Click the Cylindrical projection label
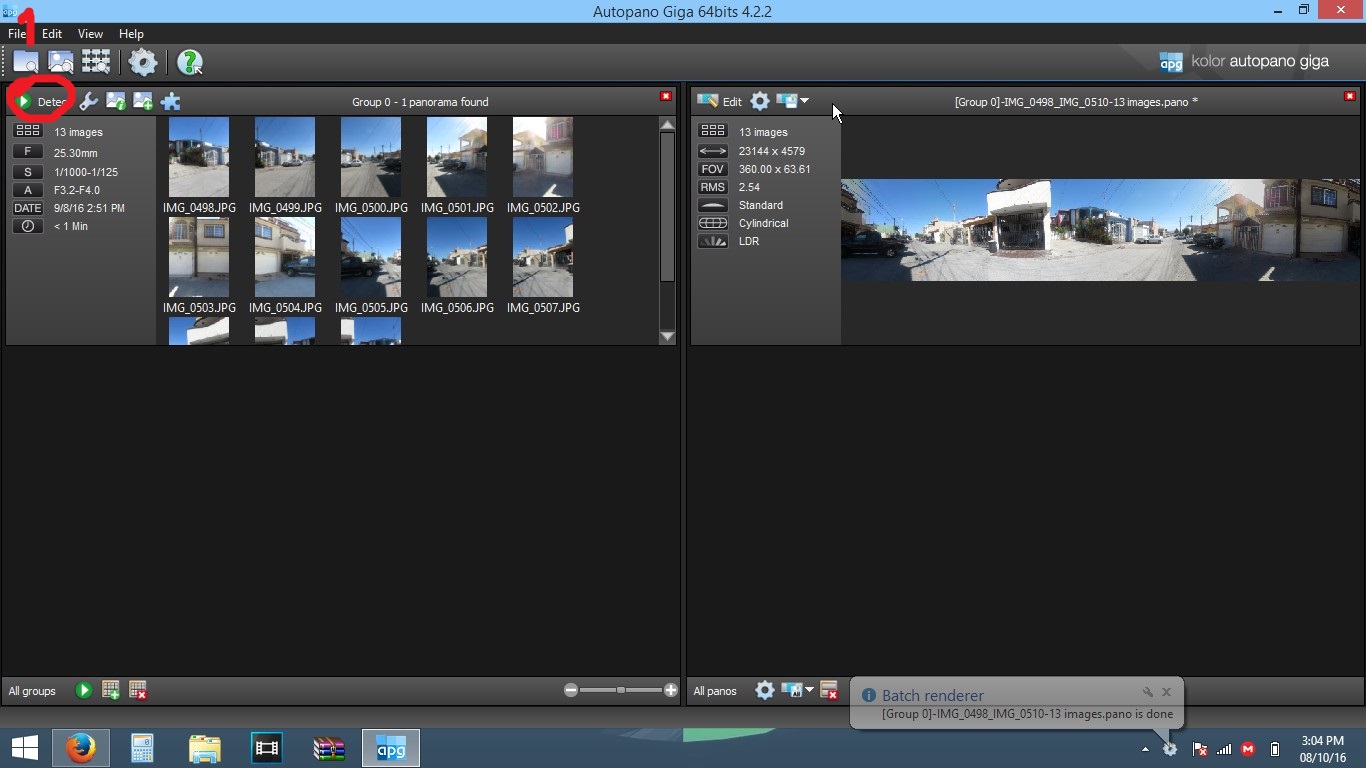The width and height of the screenshot is (1366, 768). click(764, 223)
